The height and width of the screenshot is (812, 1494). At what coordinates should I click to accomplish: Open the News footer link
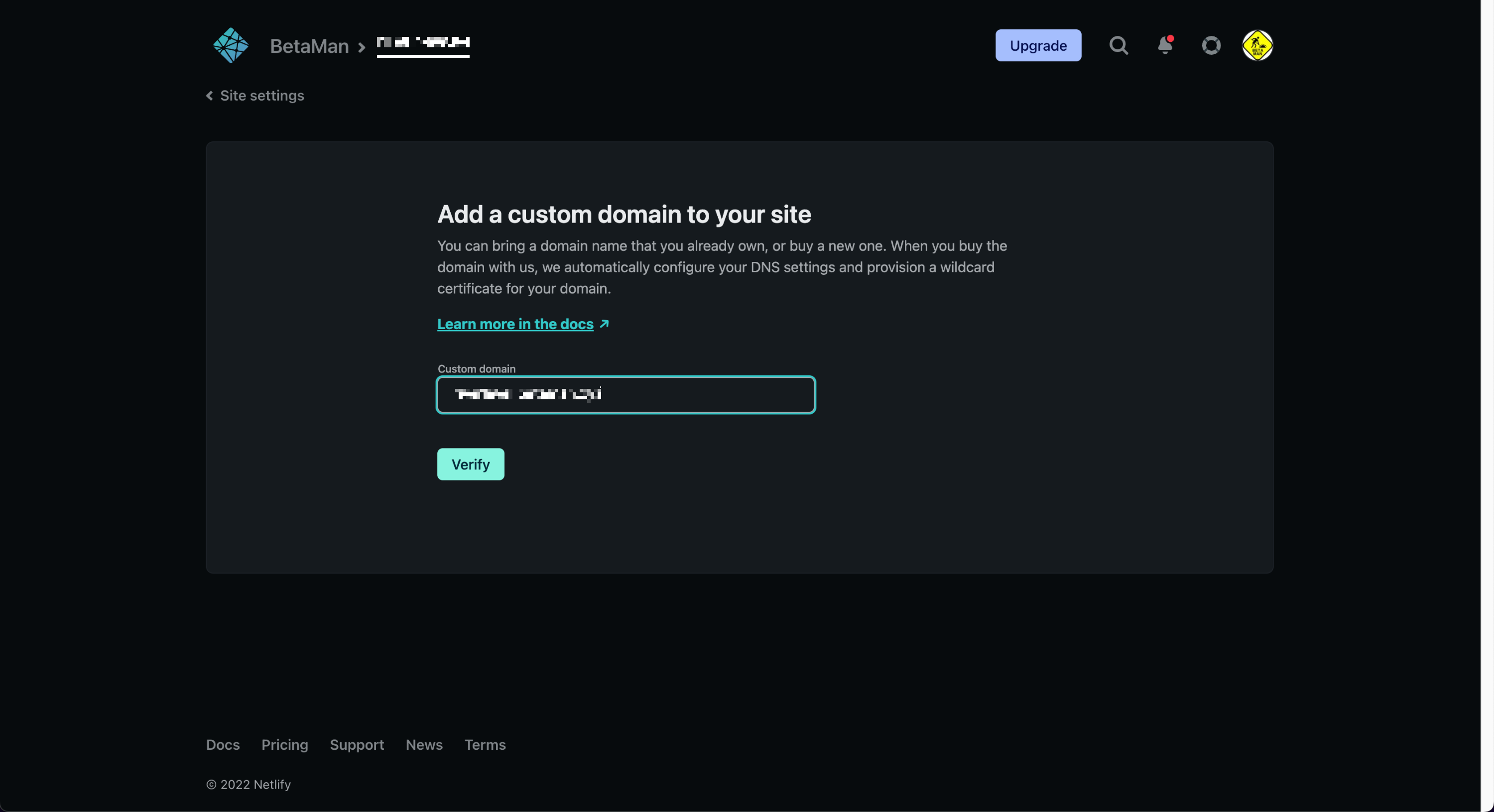coord(424,744)
